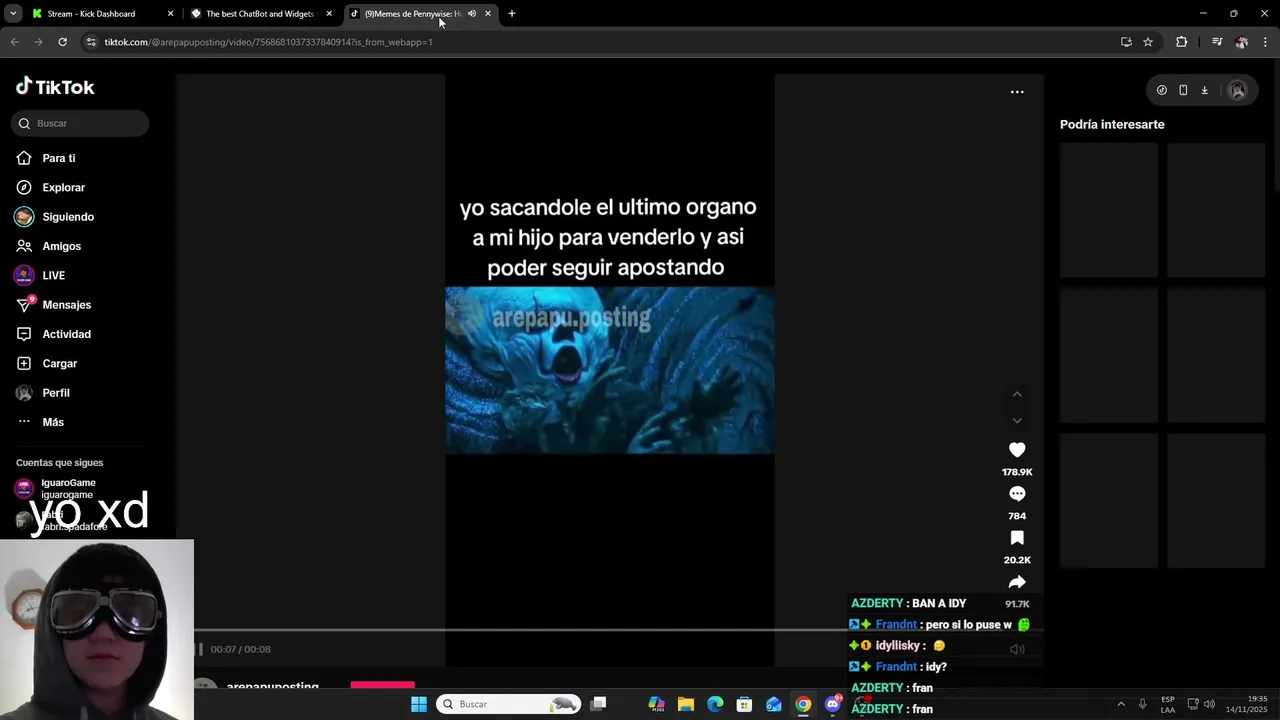Viewport: 1280px width, 720px height.
Task: Toggle video volume speaker icon
Action: point(1017,649)
